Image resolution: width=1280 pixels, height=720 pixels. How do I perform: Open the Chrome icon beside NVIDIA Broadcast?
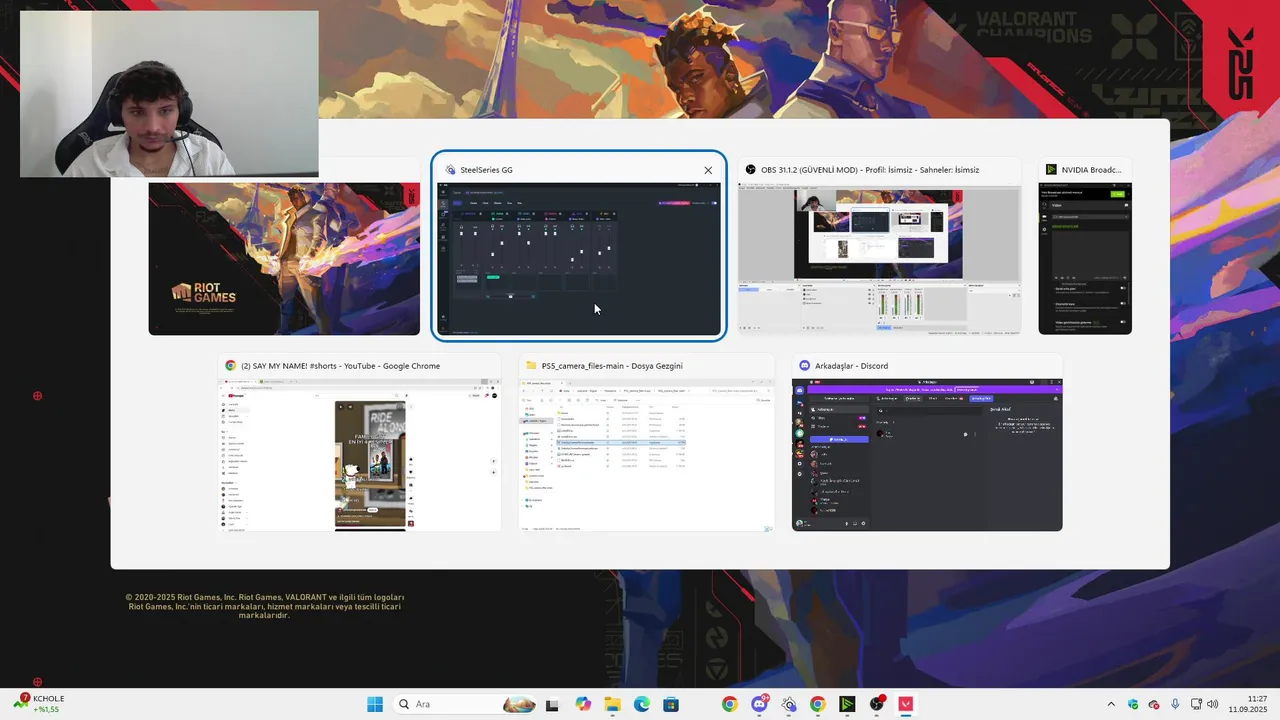818,704
